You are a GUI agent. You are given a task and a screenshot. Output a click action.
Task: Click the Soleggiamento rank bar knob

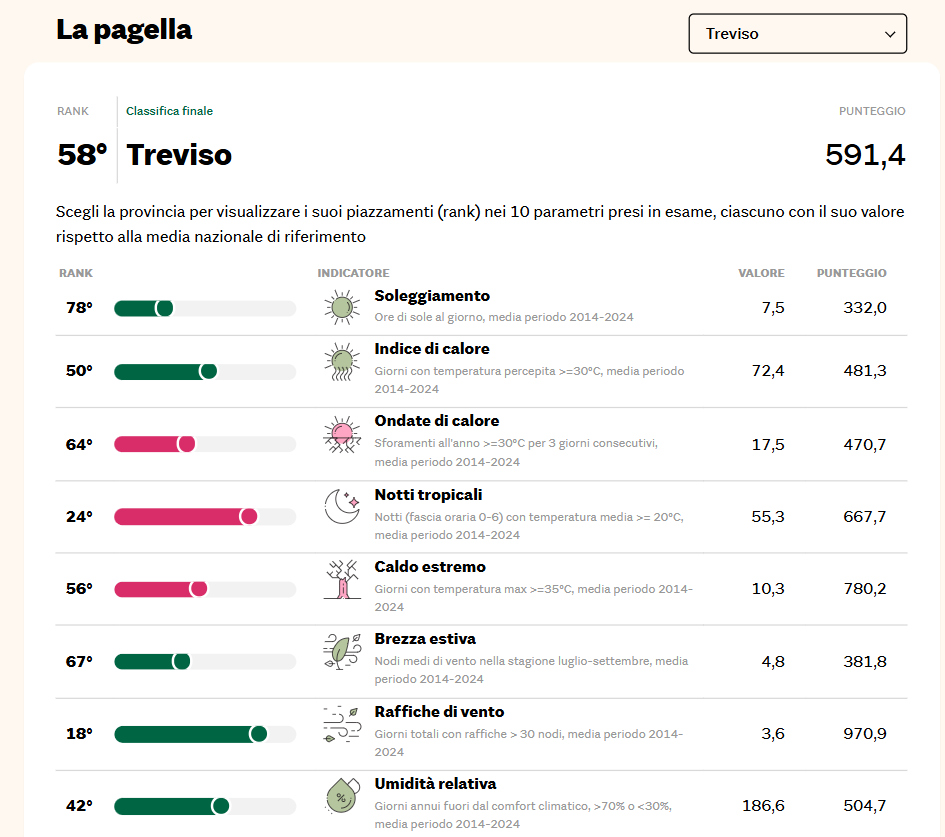point(164,309)
